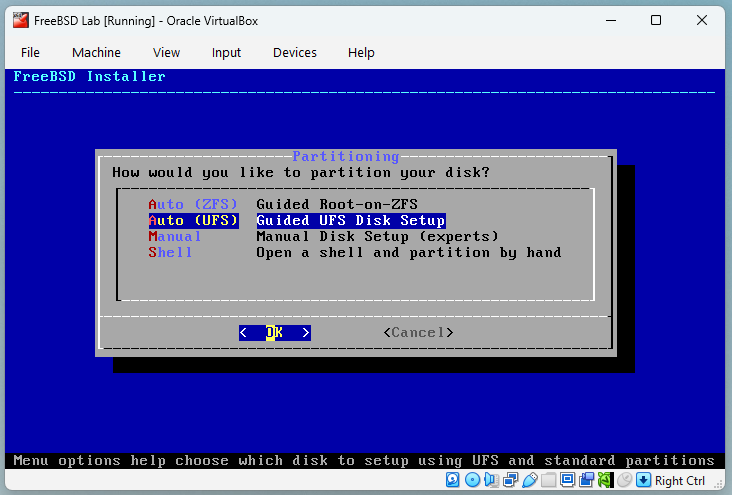This screenshot has width=732, height=495.
Task: Click 'Guided Root-on-ZFS' description text
Action: pyautogui.click(x=337, y=205)
